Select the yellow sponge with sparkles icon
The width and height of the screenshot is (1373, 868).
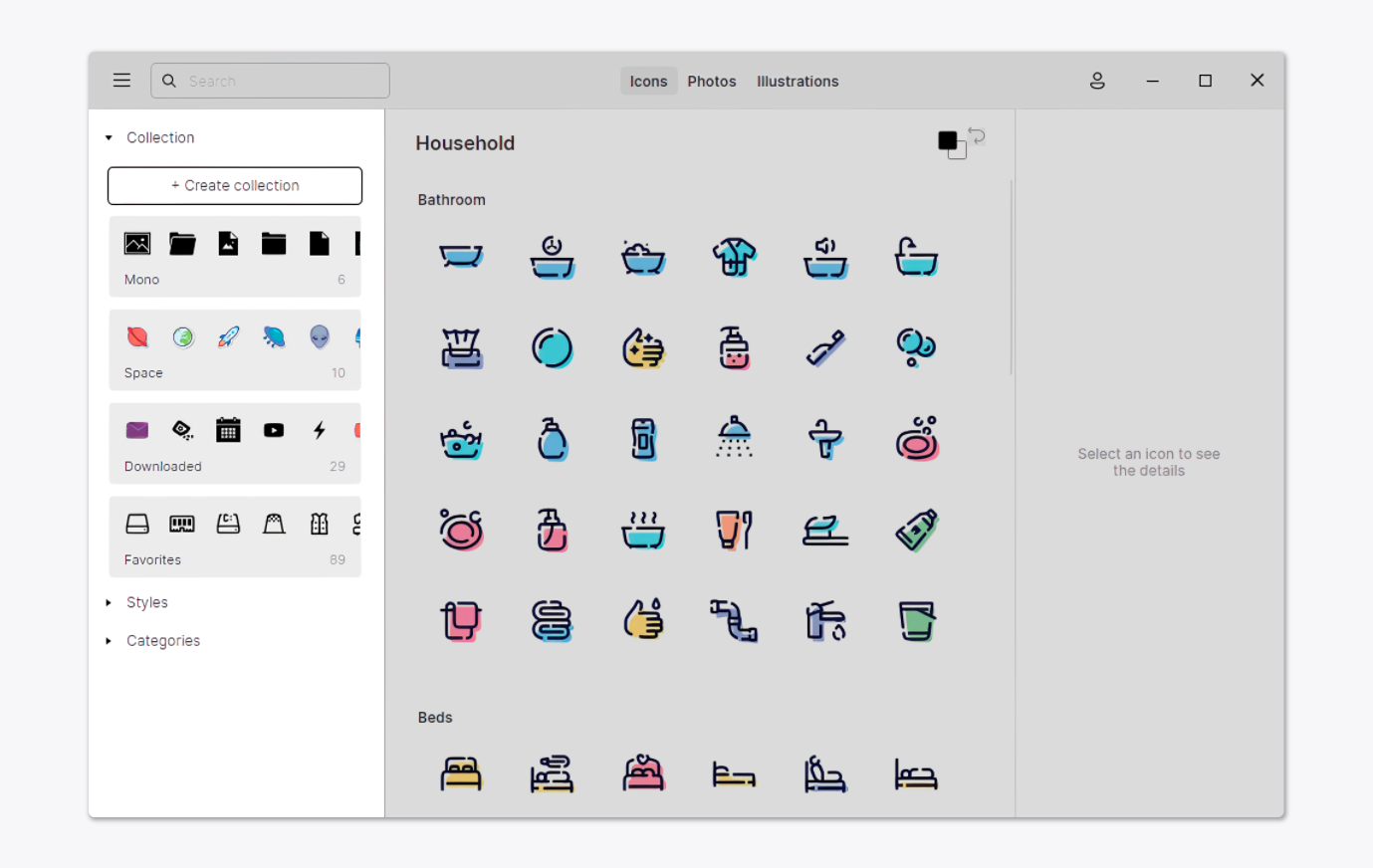tap(643, 347)
